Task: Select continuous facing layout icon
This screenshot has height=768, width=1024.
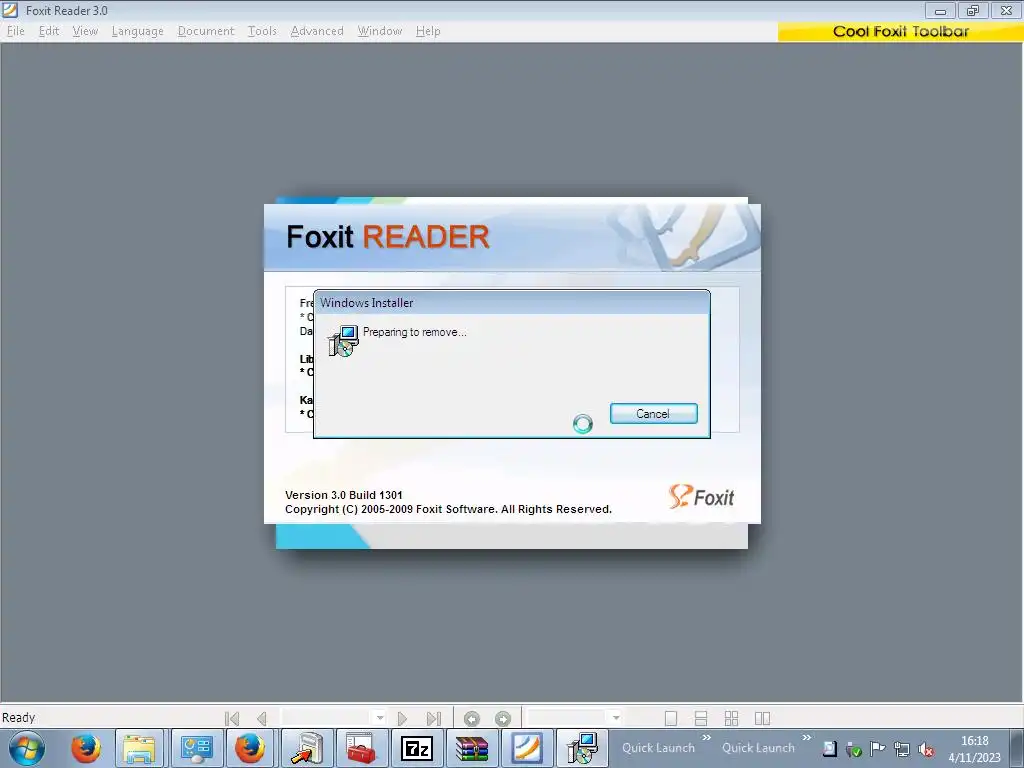Action: (x=731, y=718)
